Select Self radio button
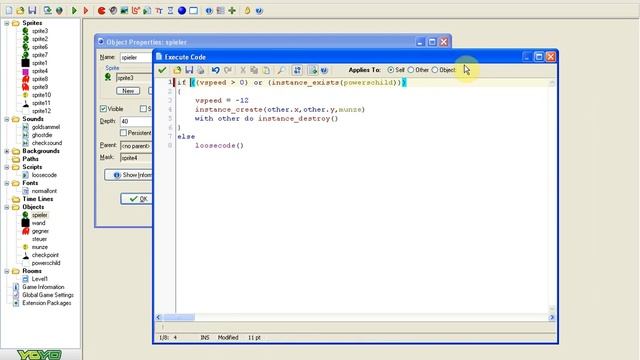This screenshot has width=640, height=360. tap(391, 70)
